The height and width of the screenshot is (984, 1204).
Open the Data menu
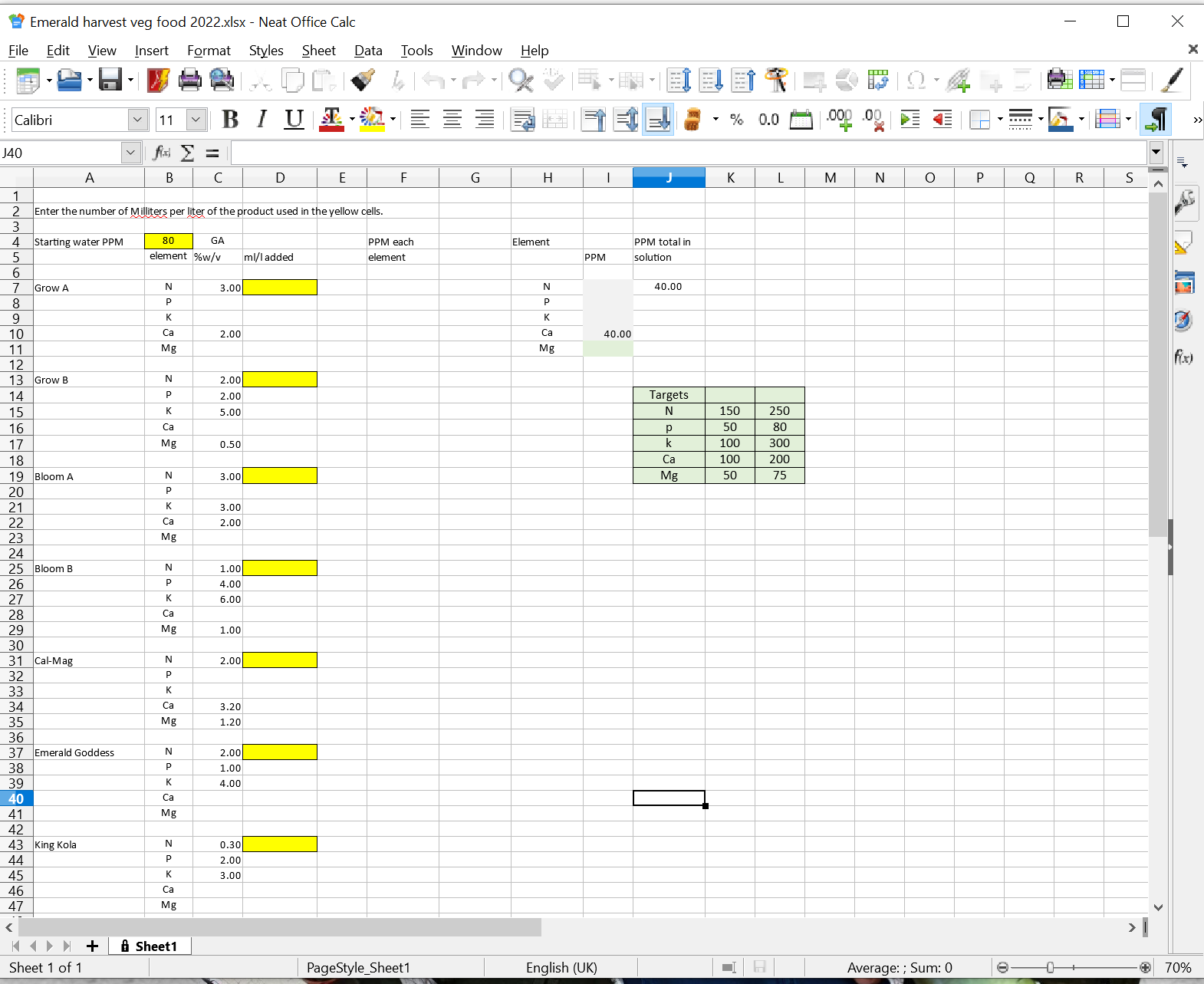click(368, 51)
